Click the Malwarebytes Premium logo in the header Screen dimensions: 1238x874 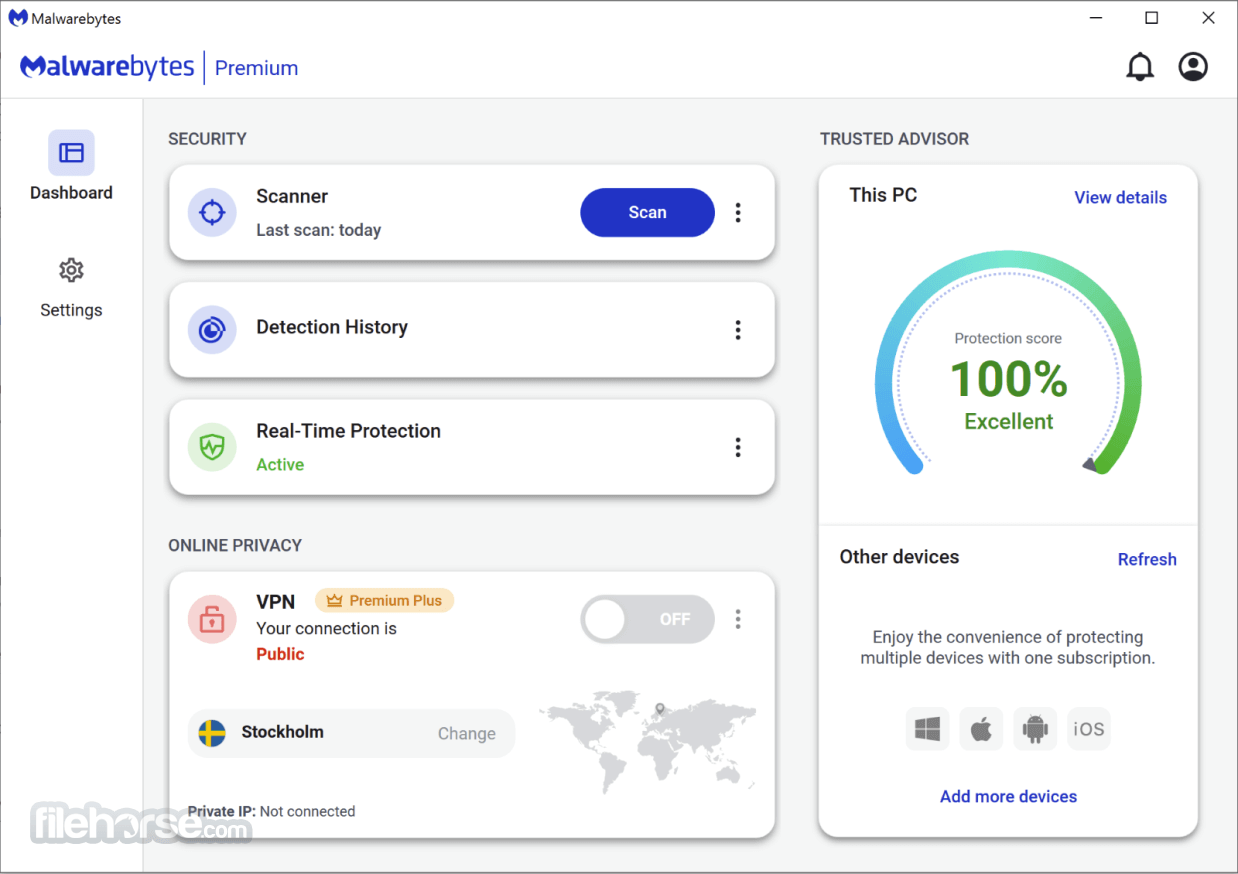coord(159,67)
